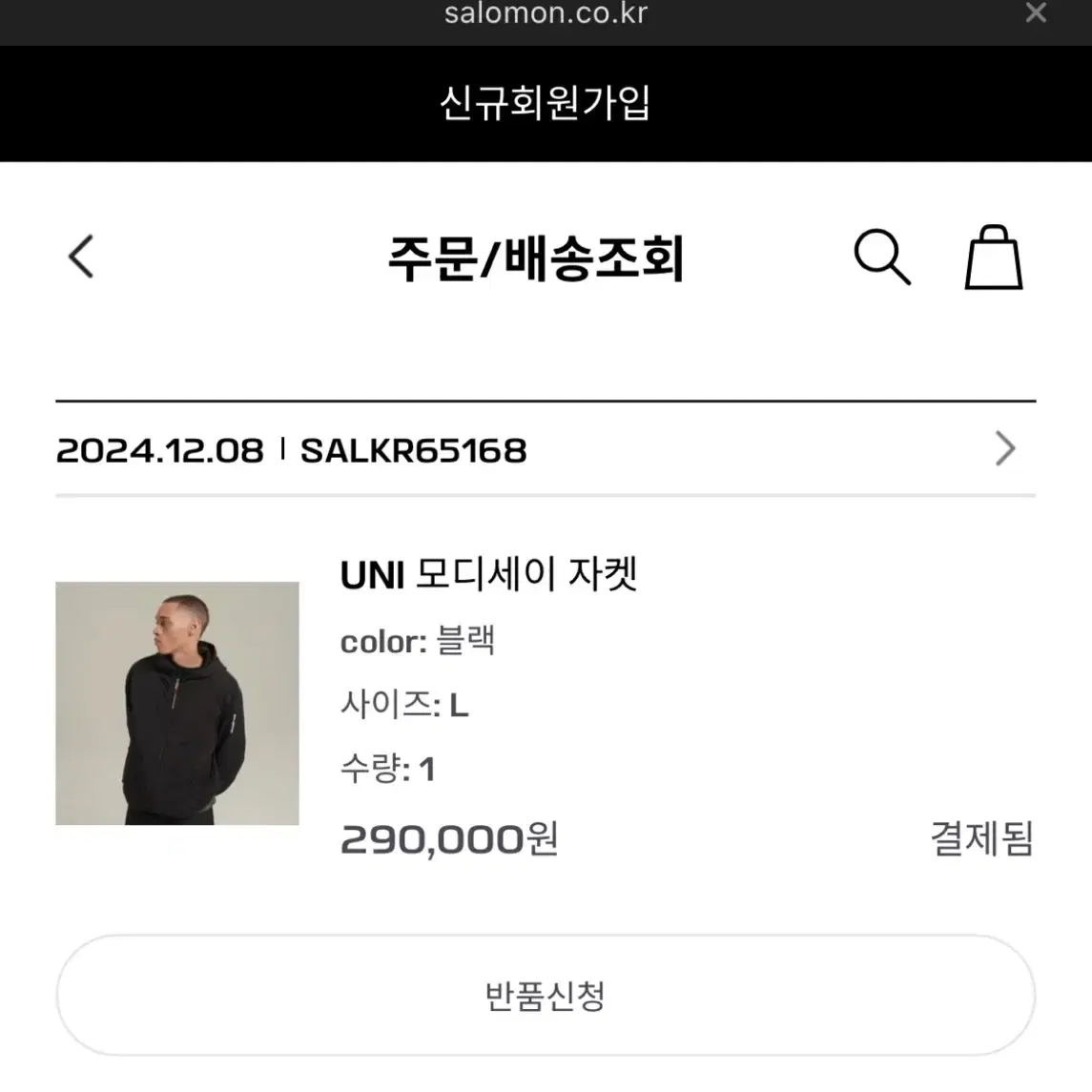Tap the 수량: 1 quantity text

388,769
